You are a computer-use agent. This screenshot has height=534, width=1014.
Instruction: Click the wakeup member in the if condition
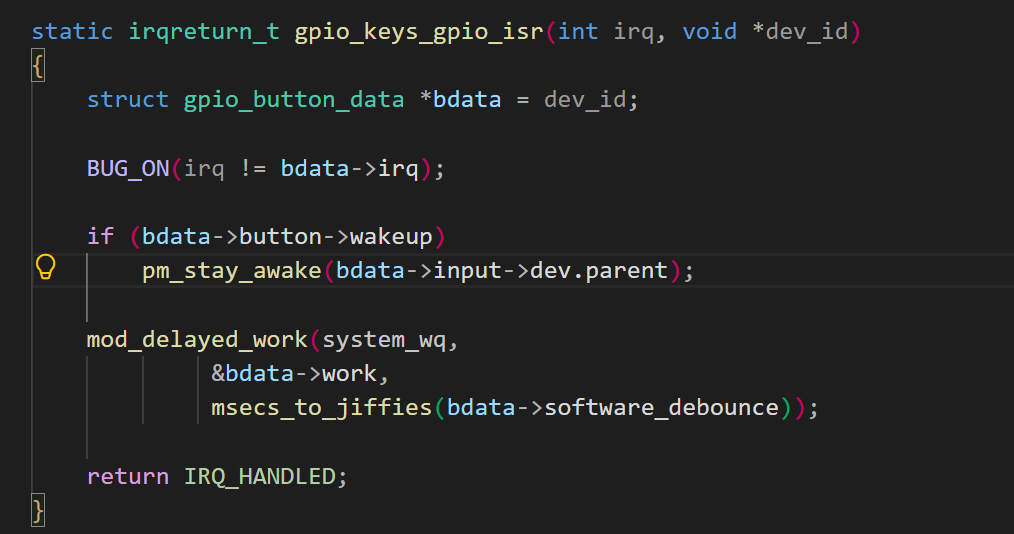[x=391, y=237]
